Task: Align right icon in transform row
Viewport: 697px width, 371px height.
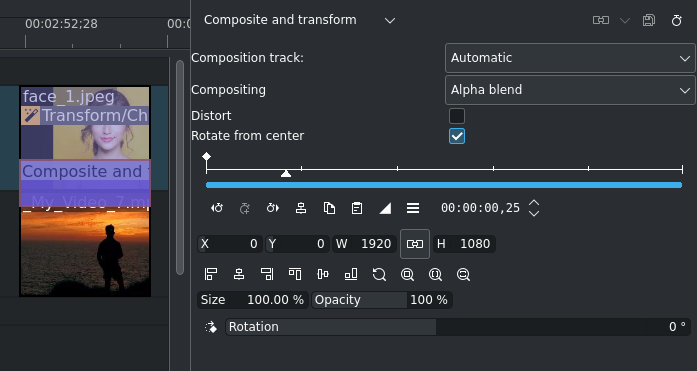Action: tap(267, 274)
